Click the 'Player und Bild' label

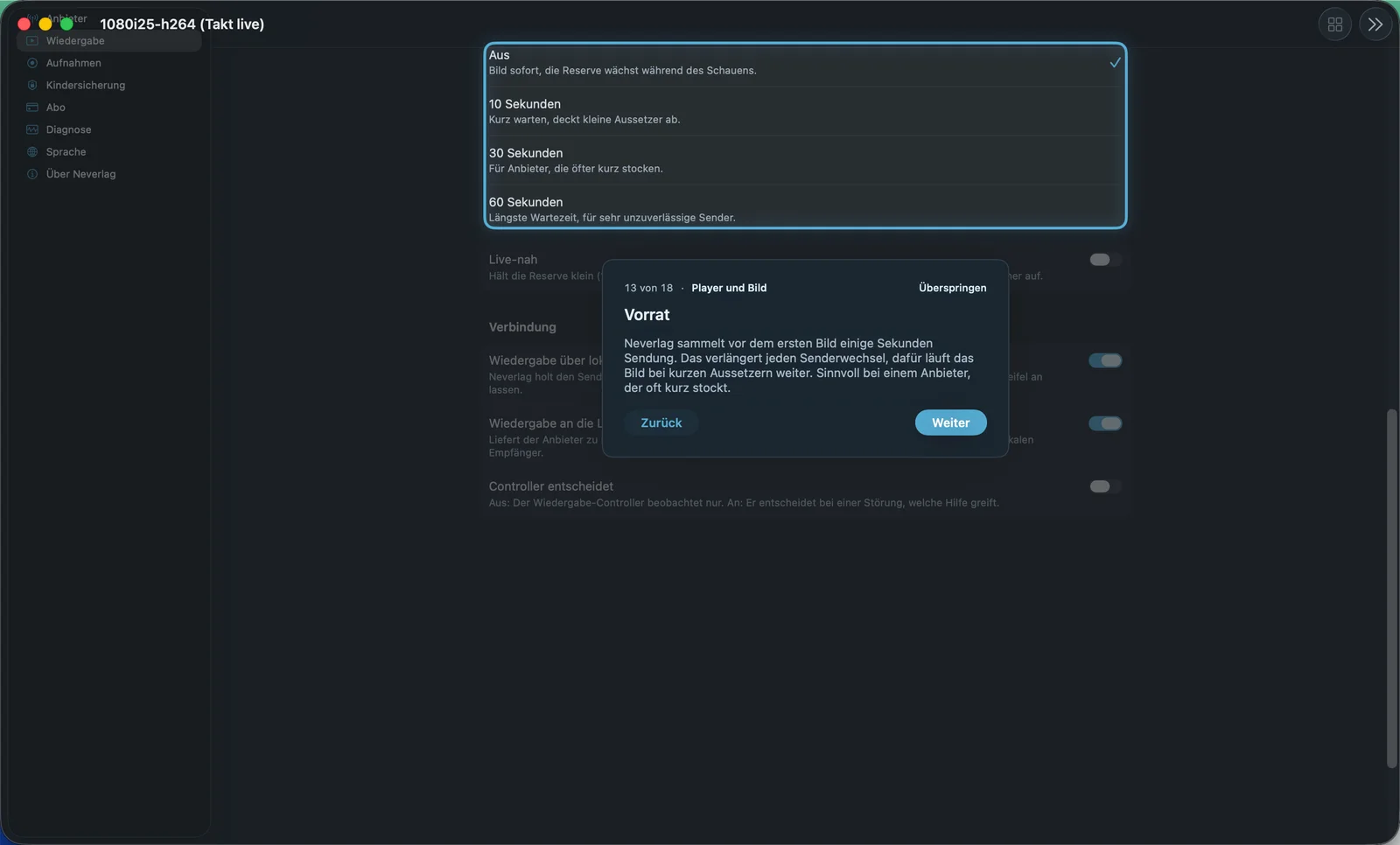[x=729, y=289]
